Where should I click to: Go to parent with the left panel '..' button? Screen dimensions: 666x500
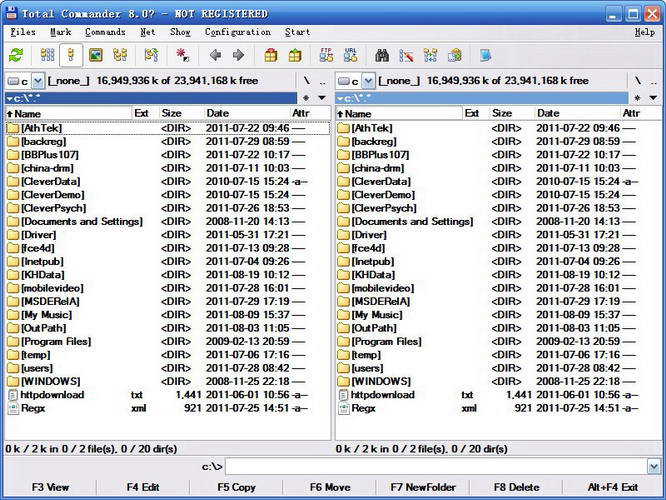point(323,81)
